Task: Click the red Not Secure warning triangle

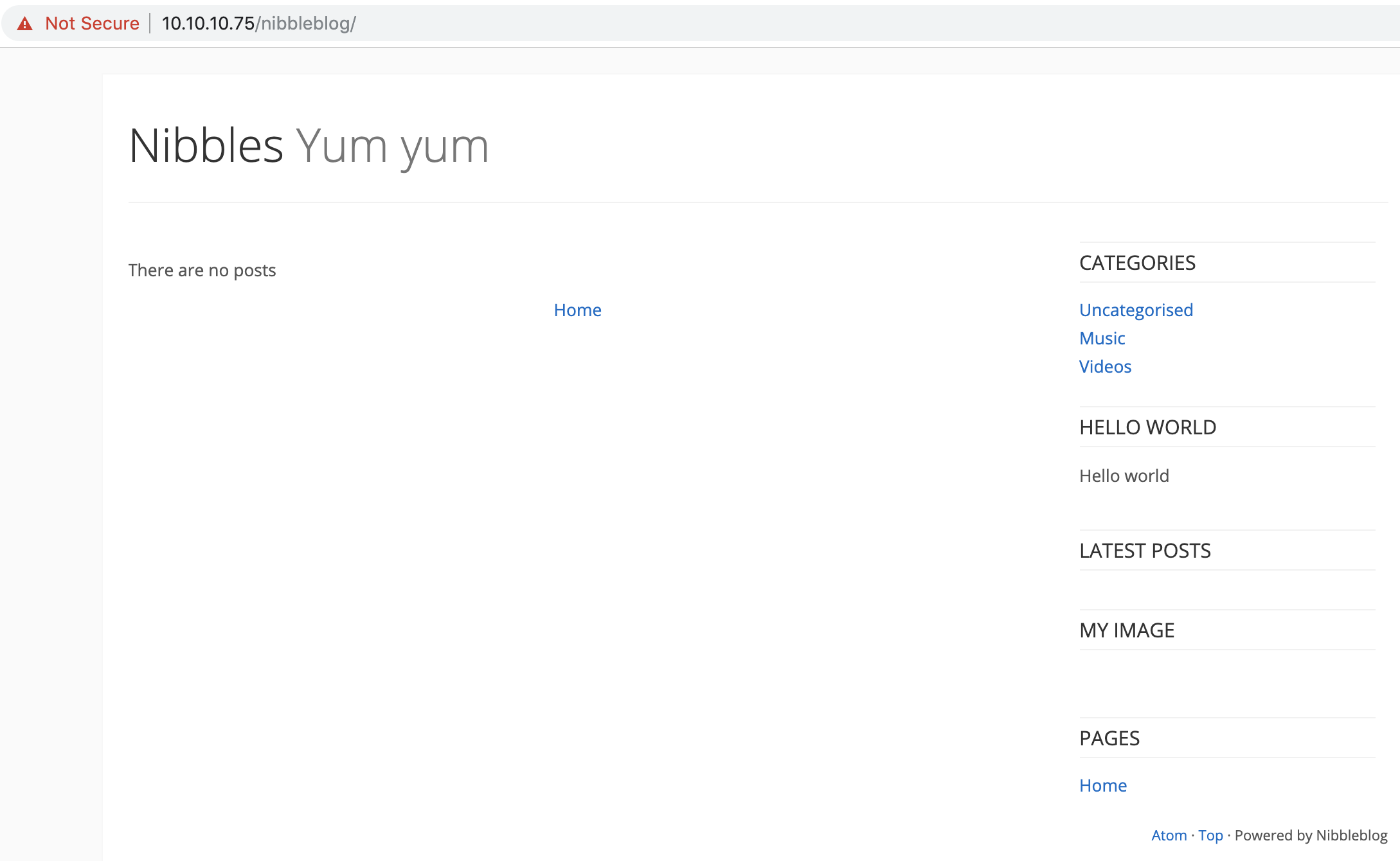Action: pyautogui.click(x=24, y=24)
